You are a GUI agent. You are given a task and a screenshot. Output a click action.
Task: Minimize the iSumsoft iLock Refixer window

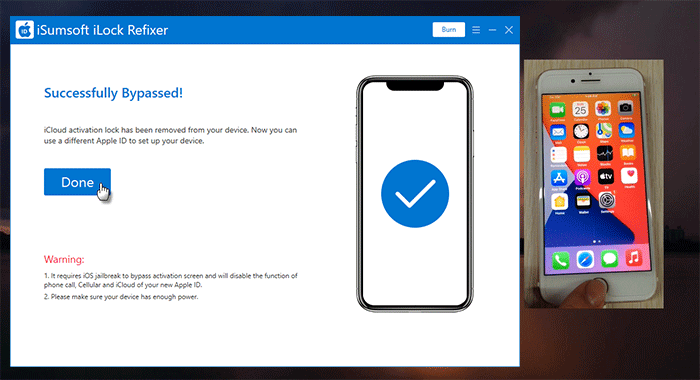pyautogui.click(x=492, y=30)
